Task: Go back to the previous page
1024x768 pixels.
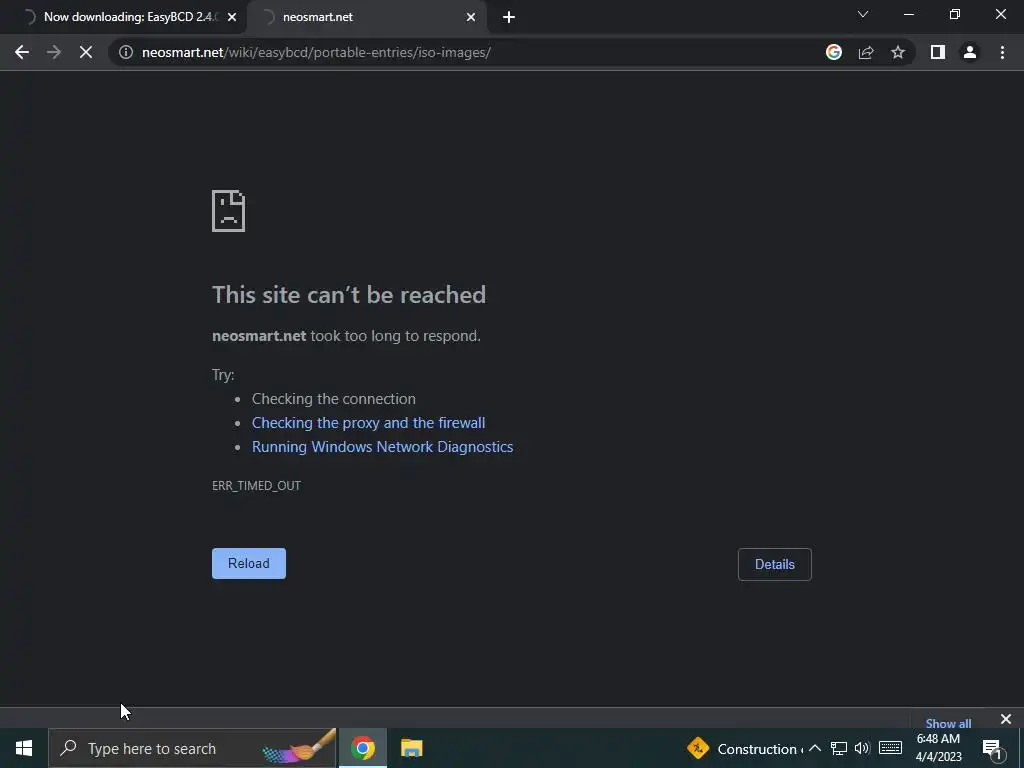Action: (x=22, y=52)
